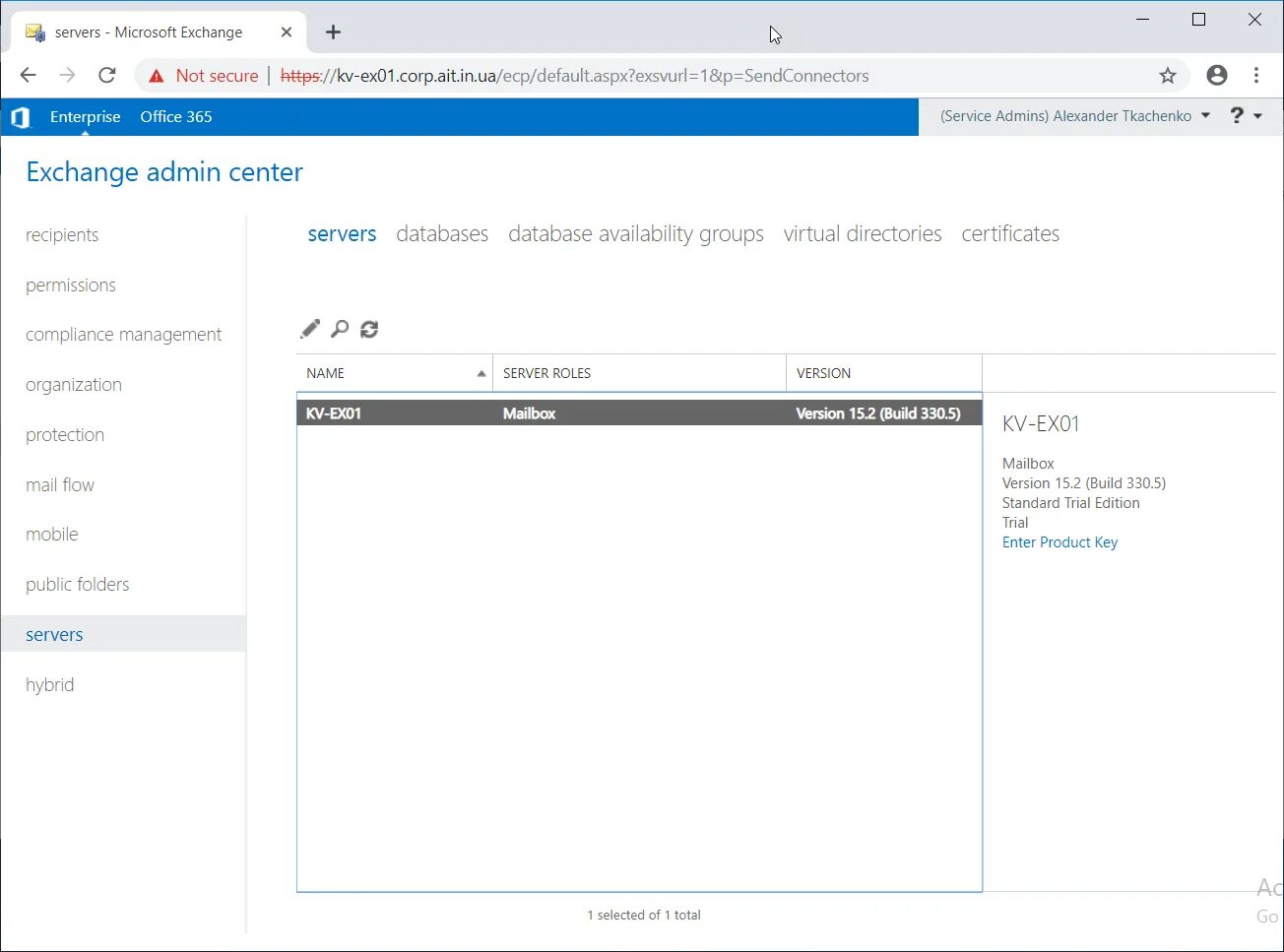Screen dimensions: 1284x952
Task: Open hybrid in the left navigation
Action: 50,685
